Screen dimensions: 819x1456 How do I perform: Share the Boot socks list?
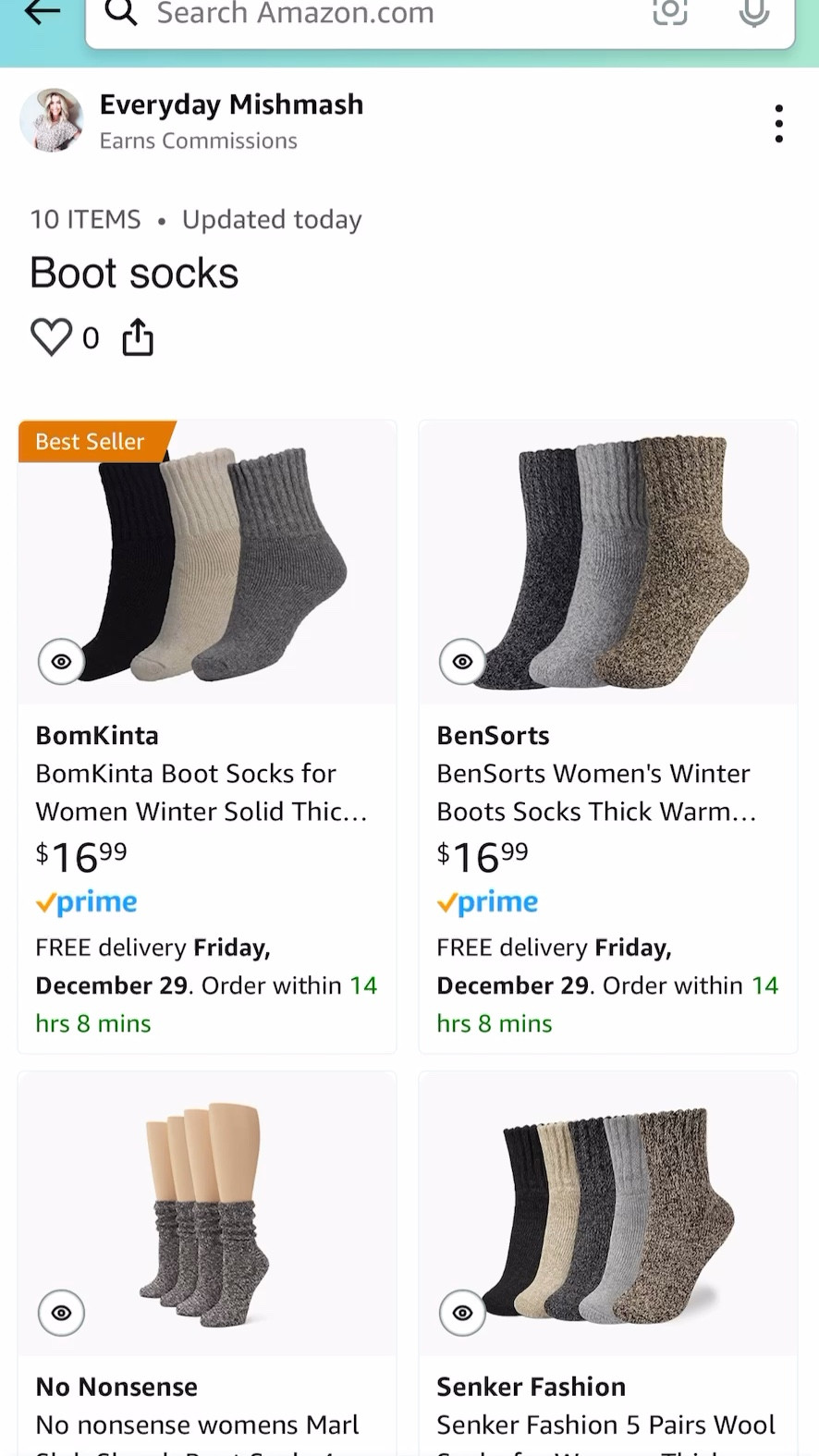click(x=138, y=337)
